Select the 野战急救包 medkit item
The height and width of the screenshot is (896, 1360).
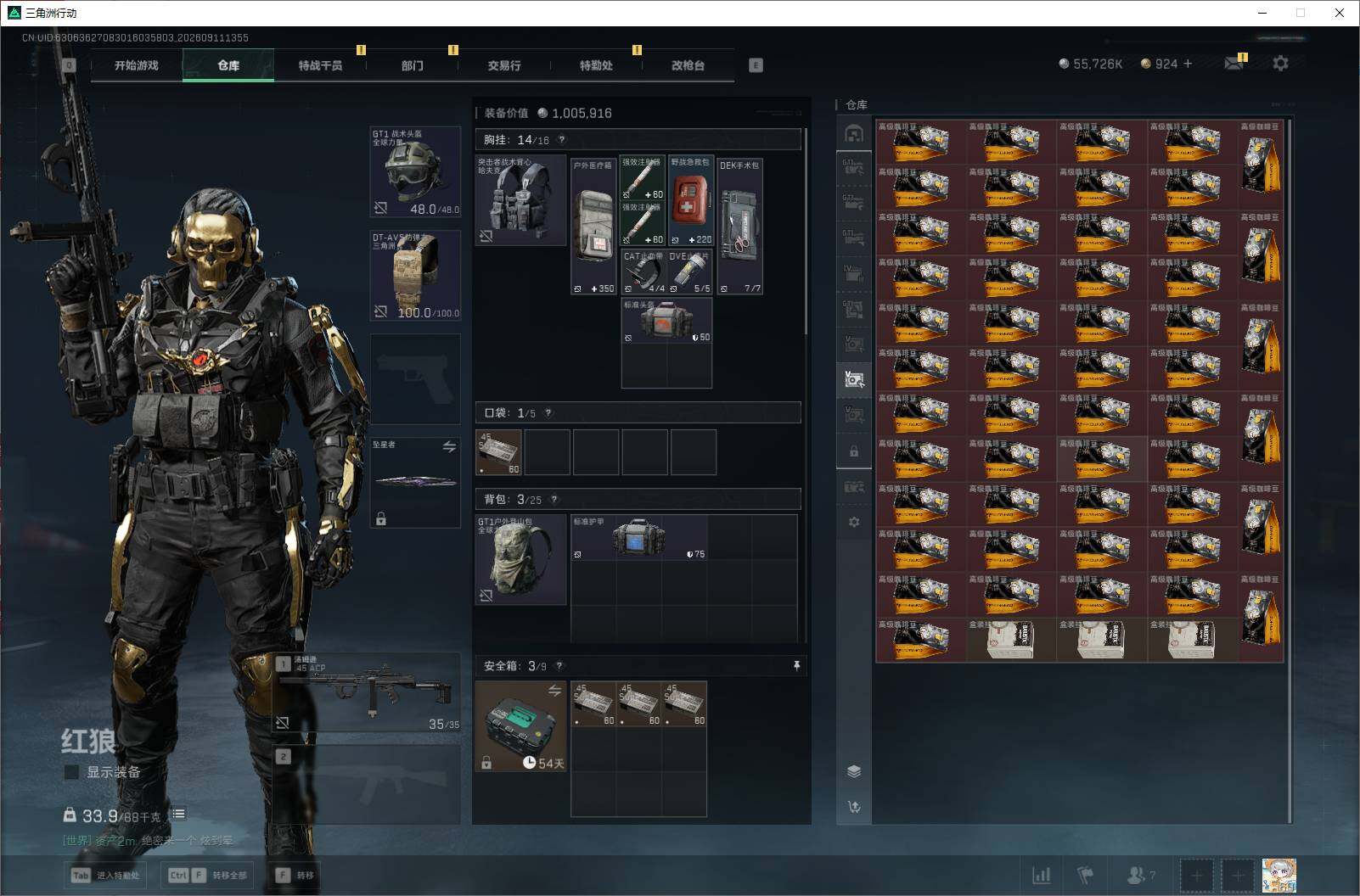(691, 200)
